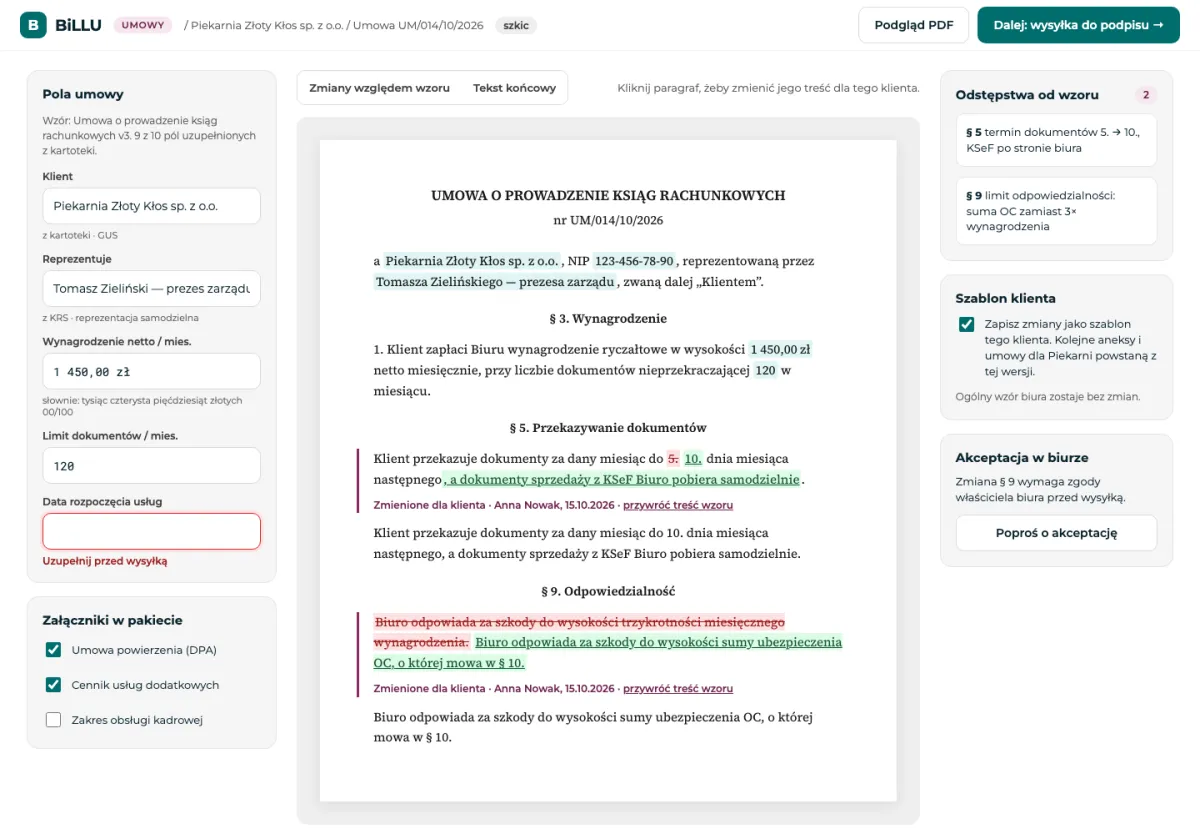Click the empty Data rozpoczęcia usług field
Screen dimensions: 1200x834
pyautogui.click(x=151, y=531)
